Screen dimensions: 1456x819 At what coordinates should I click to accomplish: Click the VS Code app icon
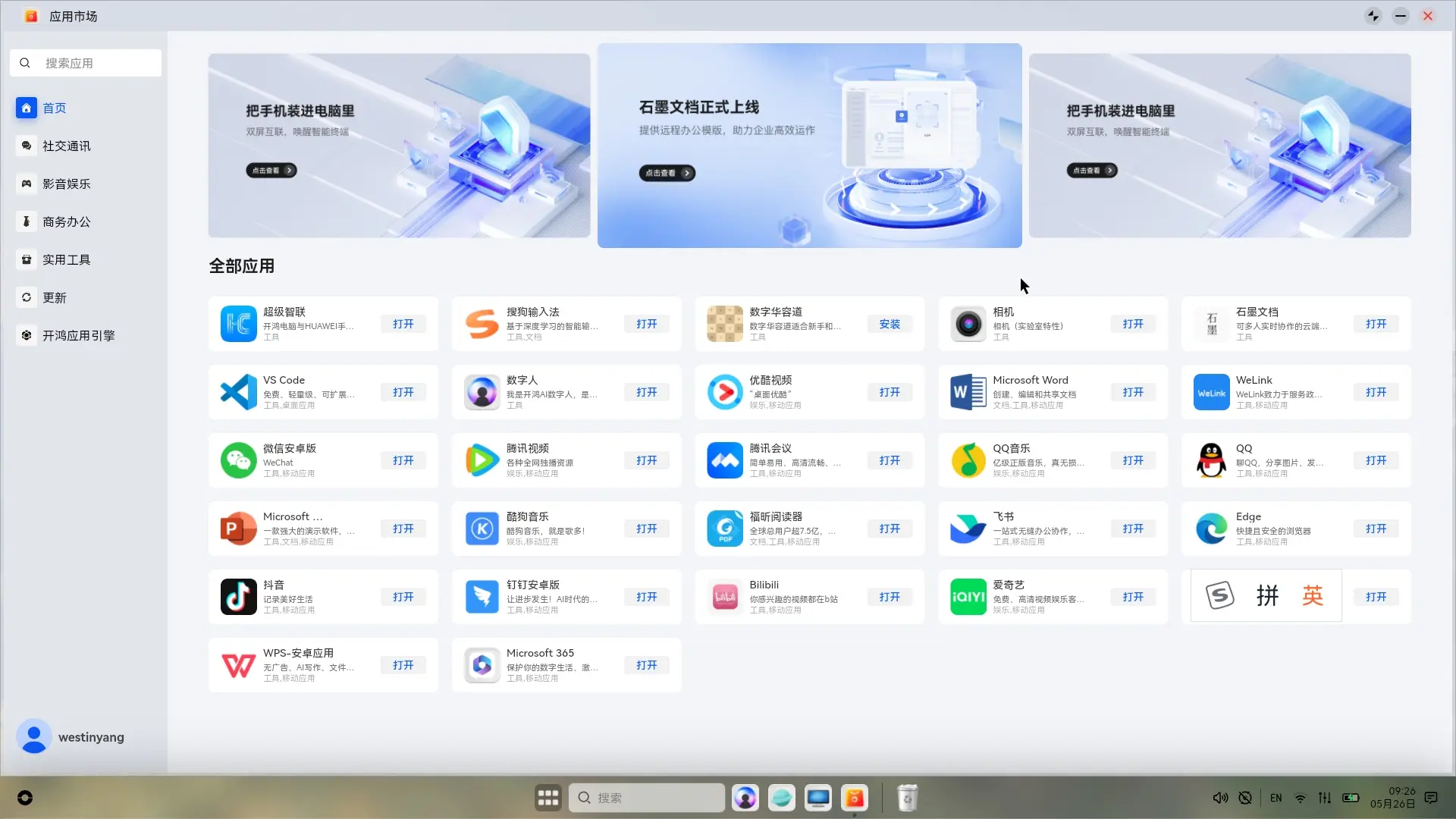pos(238,392)
